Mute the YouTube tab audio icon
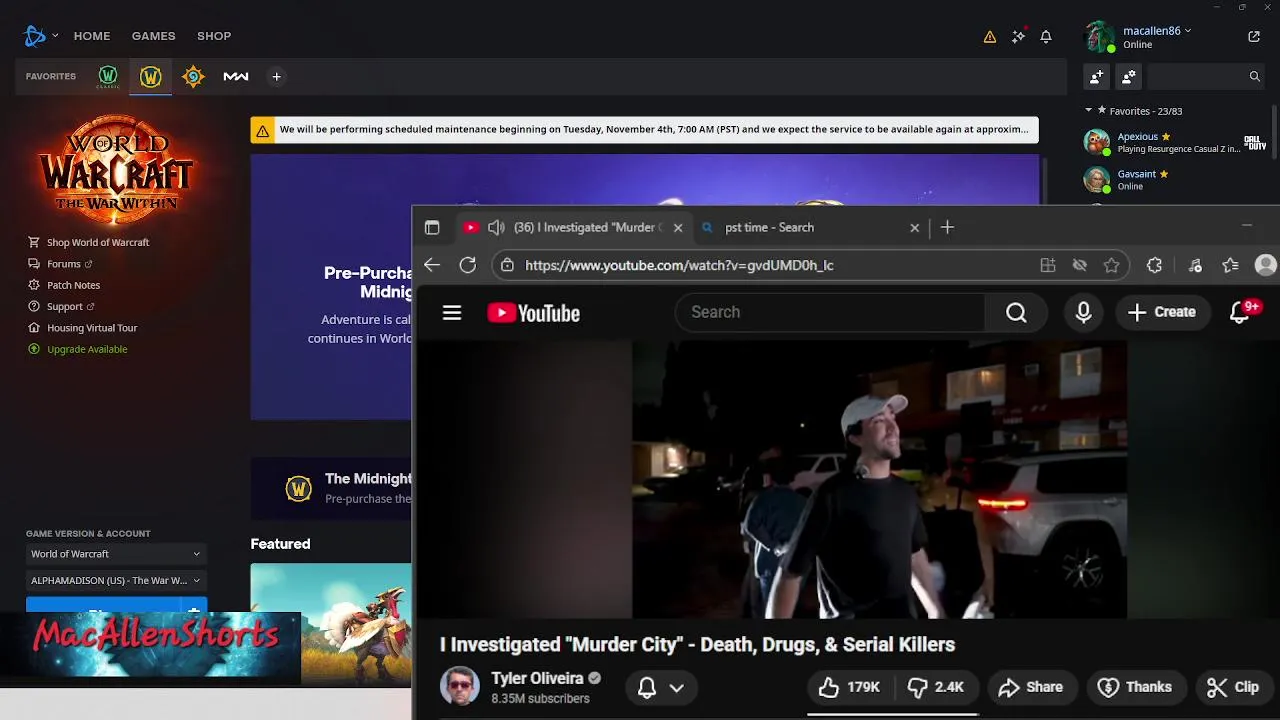 496,228
